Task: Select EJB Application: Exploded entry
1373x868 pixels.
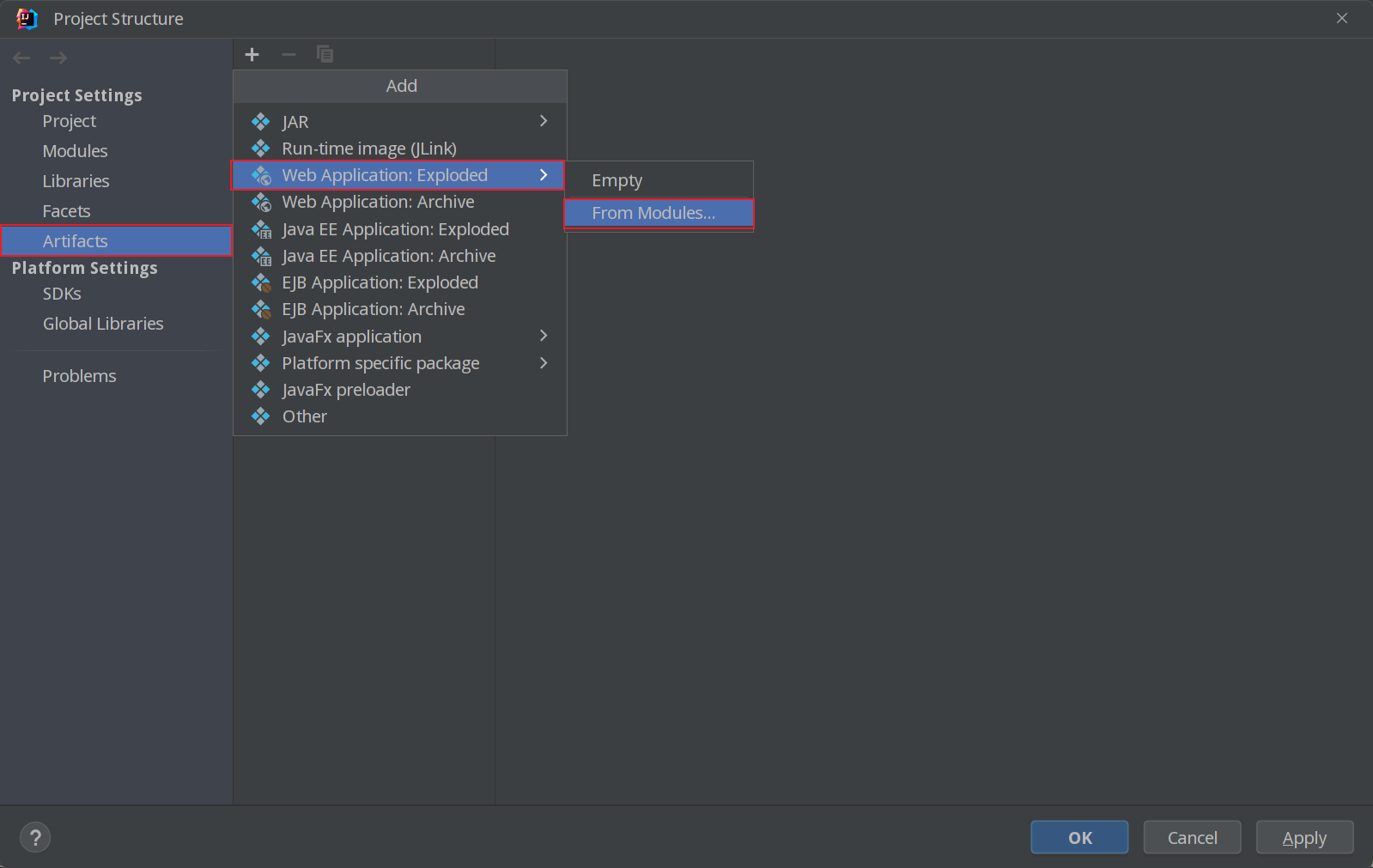Action: click(400, 282)
